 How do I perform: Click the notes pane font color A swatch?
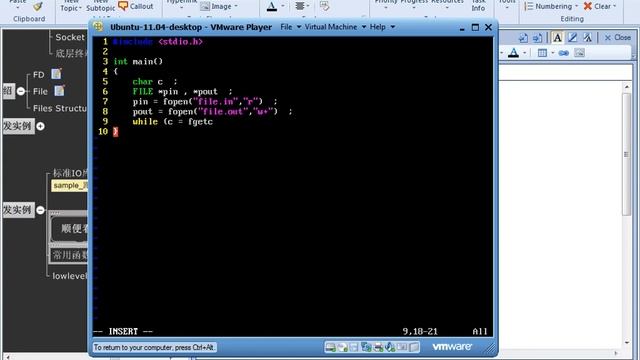tap(513, 53)
